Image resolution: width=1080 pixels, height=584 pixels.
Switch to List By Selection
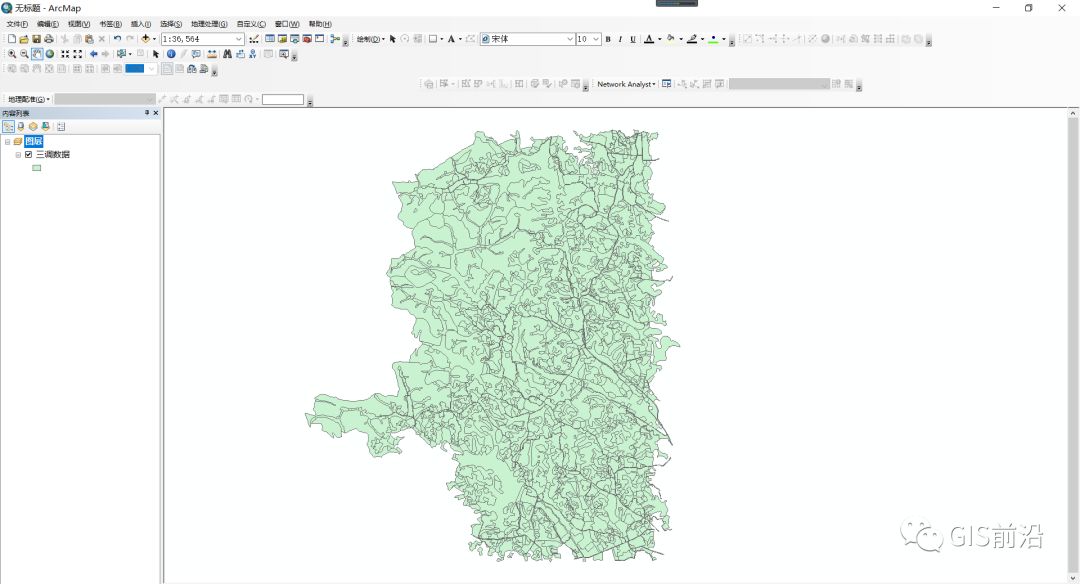pyautogui.click(x=45, y=127)
